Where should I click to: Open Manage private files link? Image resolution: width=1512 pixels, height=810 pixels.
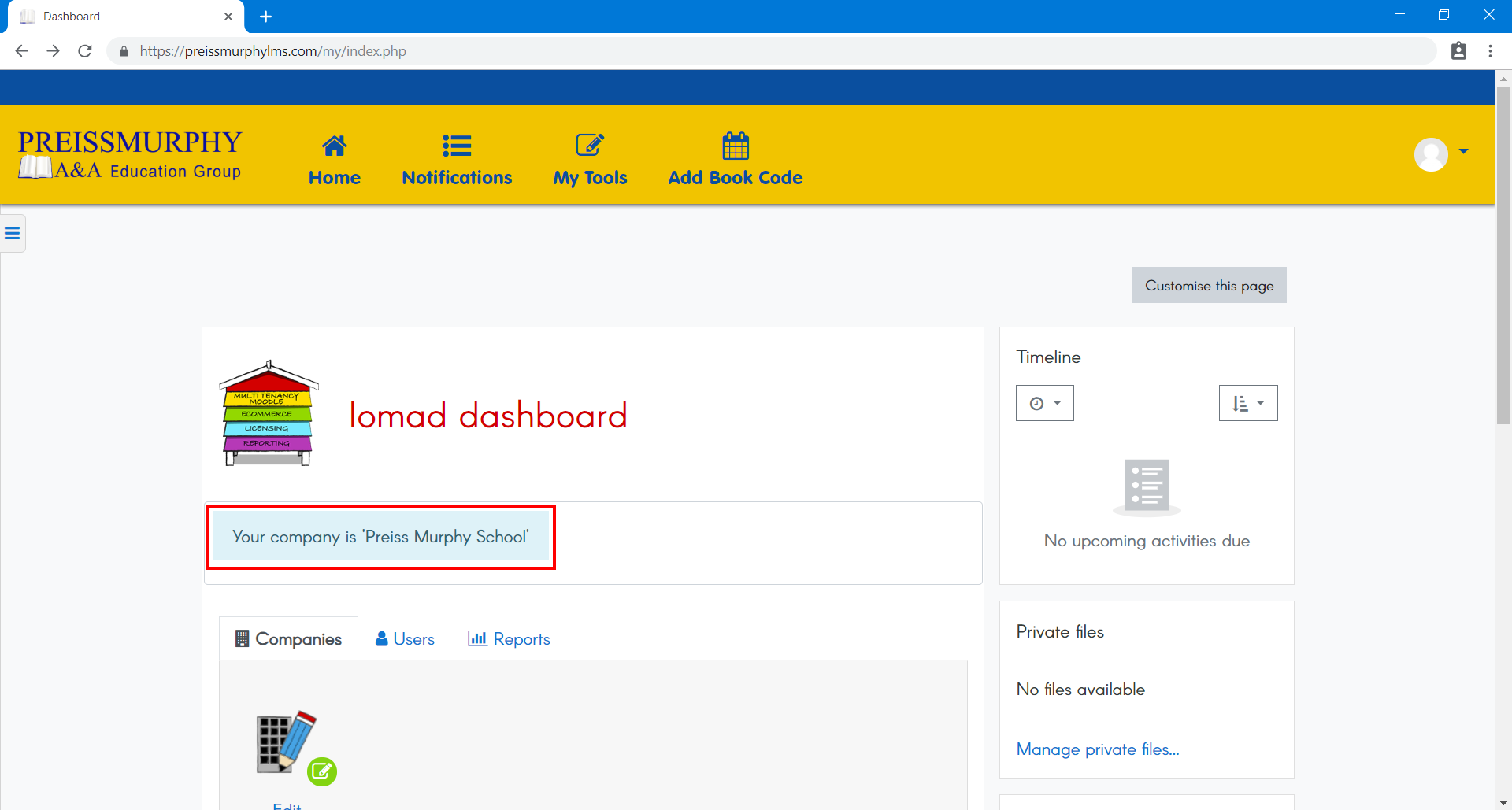1097,749
